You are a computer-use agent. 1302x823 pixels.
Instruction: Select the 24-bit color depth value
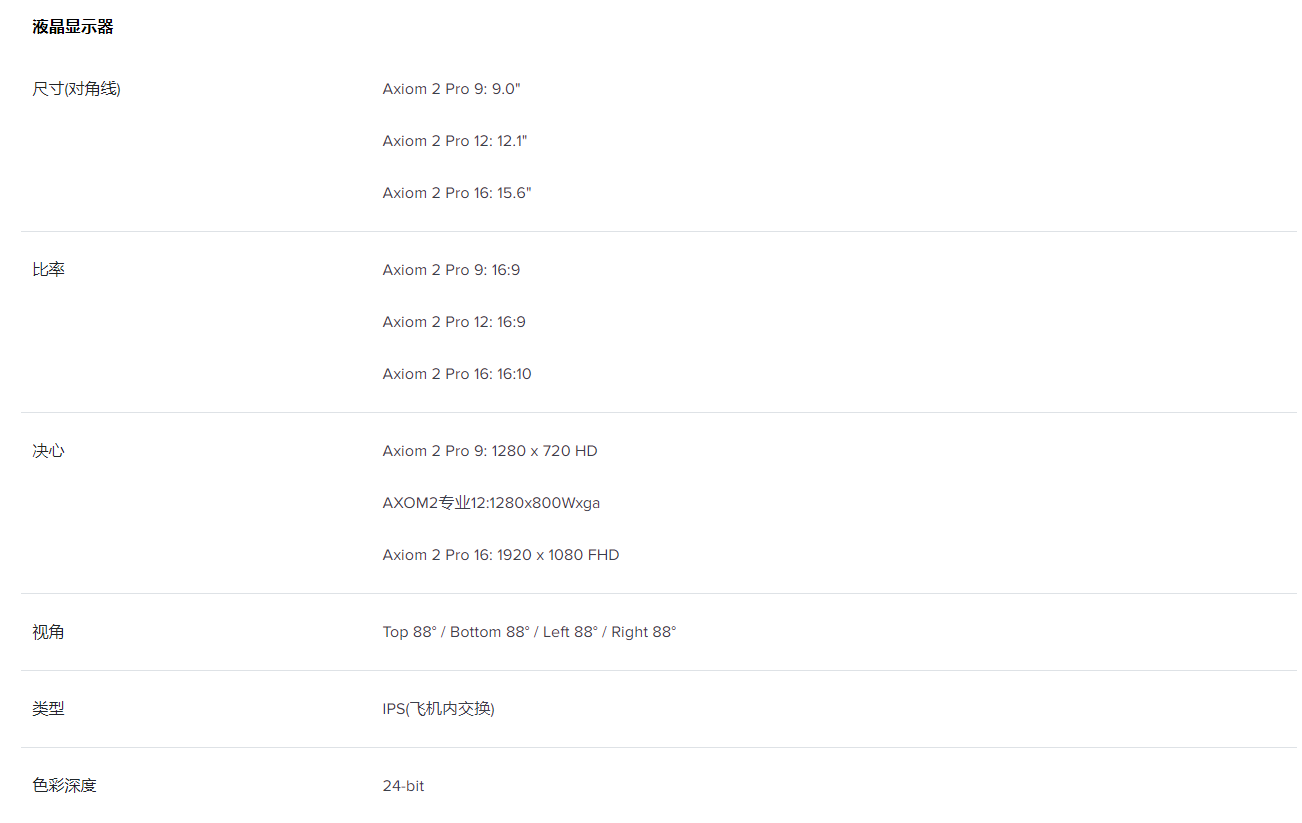pos(403,786)
